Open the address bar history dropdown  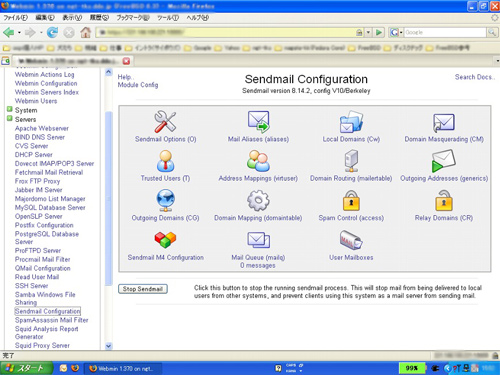(368, 32)
